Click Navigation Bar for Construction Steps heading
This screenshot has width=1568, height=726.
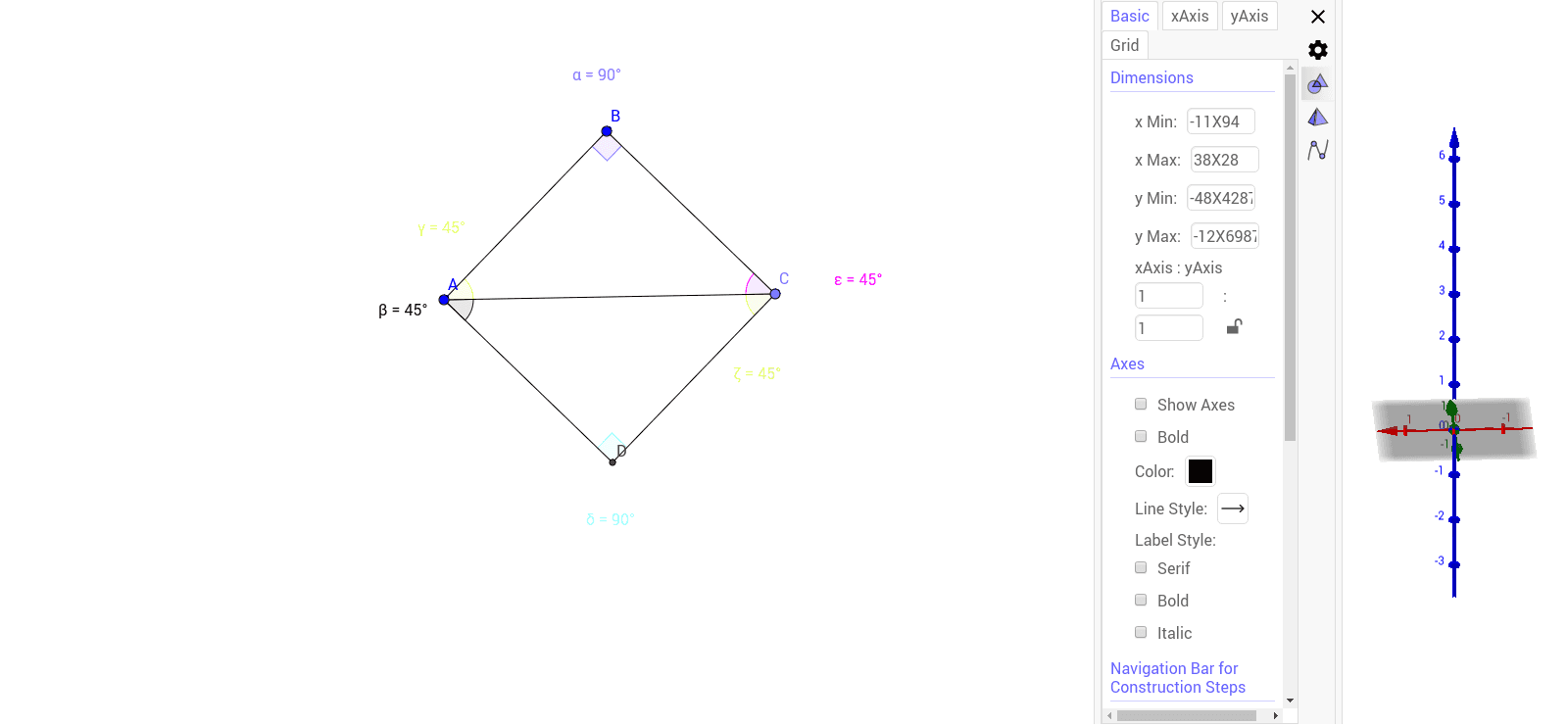[1178, 678]
